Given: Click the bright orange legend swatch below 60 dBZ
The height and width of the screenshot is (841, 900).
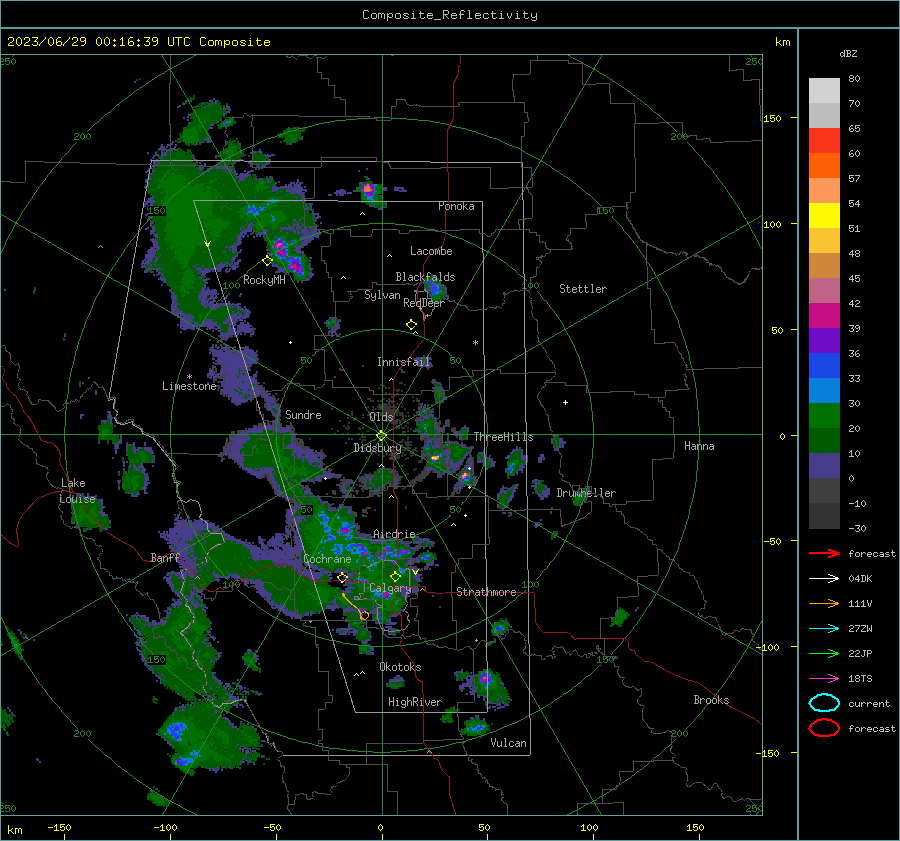Looking at the screenshot, I should (824, 166).
